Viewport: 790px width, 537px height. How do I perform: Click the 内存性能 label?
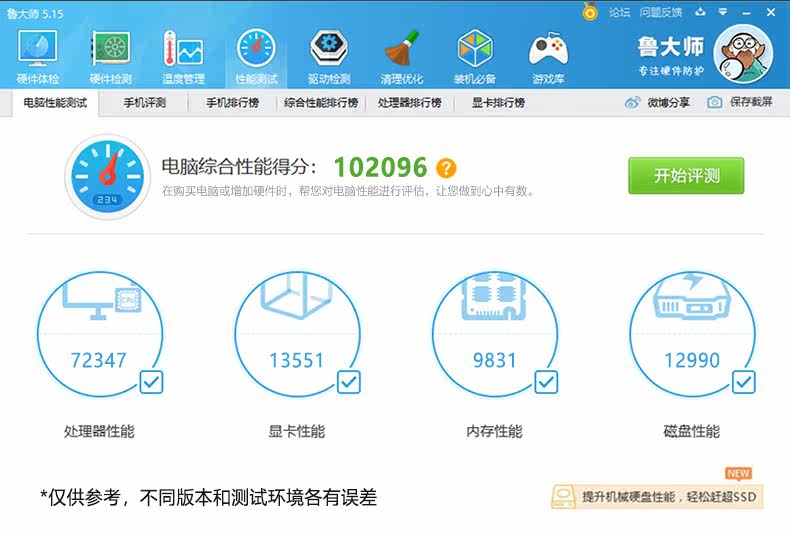tap(494, 431)
